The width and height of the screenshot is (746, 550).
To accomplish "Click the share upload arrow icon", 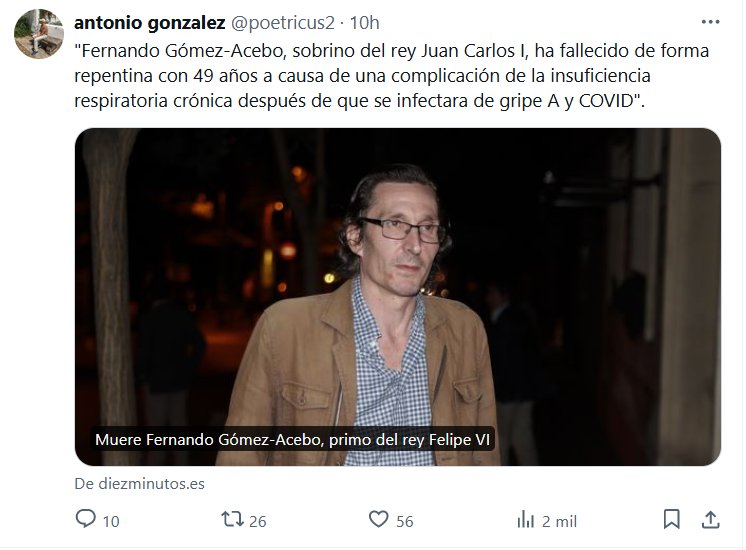I will point(710,520).
